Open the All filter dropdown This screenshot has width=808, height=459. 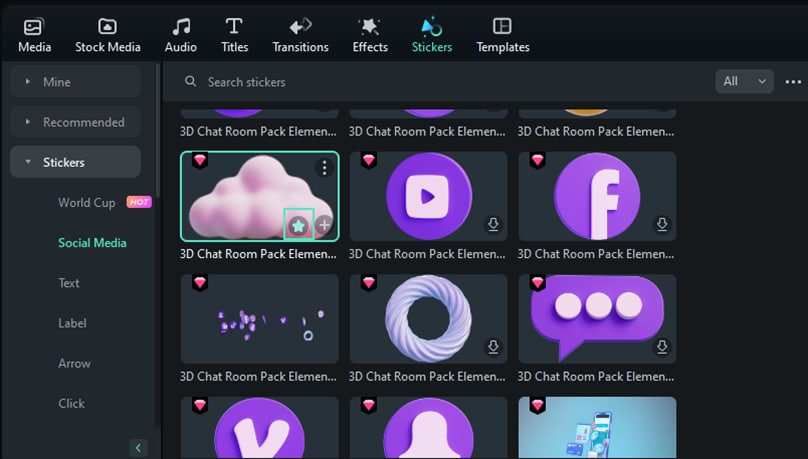pyautogui.click(x=744, y=81)
